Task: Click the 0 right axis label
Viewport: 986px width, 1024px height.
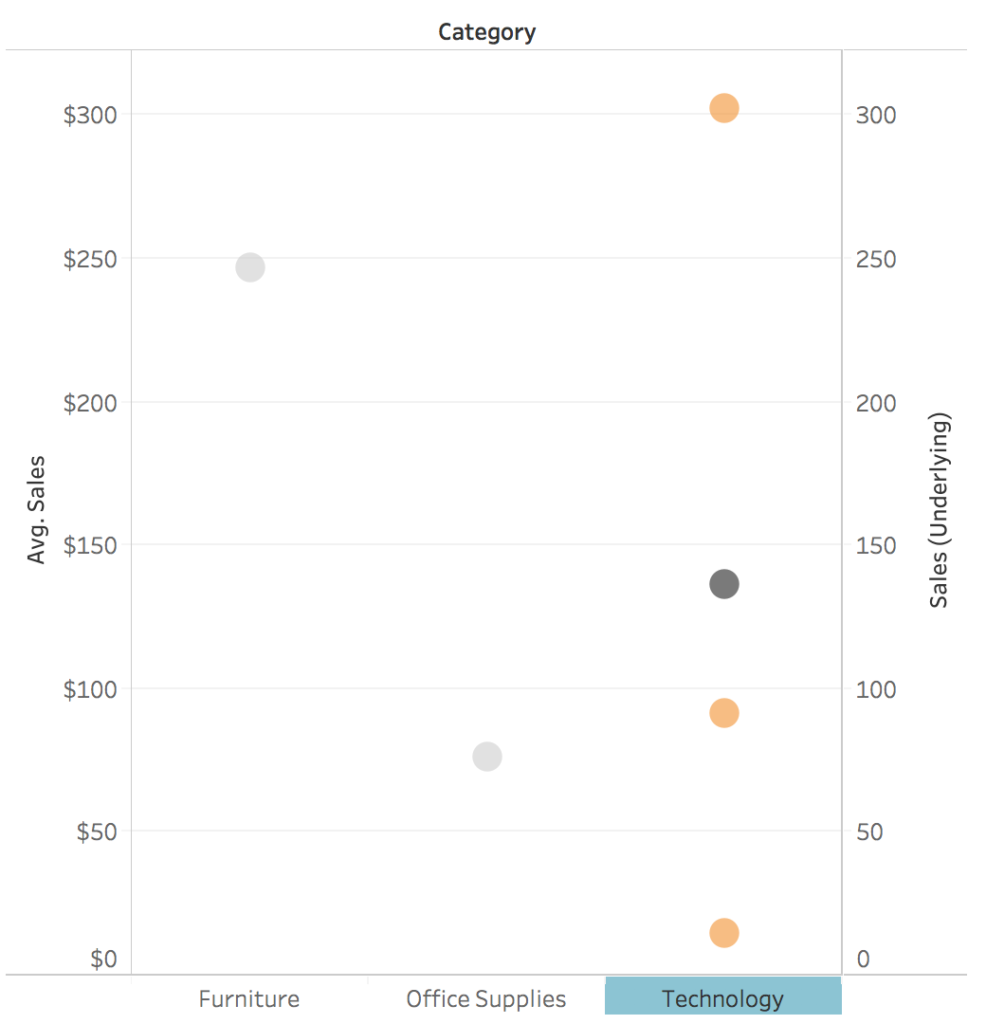Action: 863,959
